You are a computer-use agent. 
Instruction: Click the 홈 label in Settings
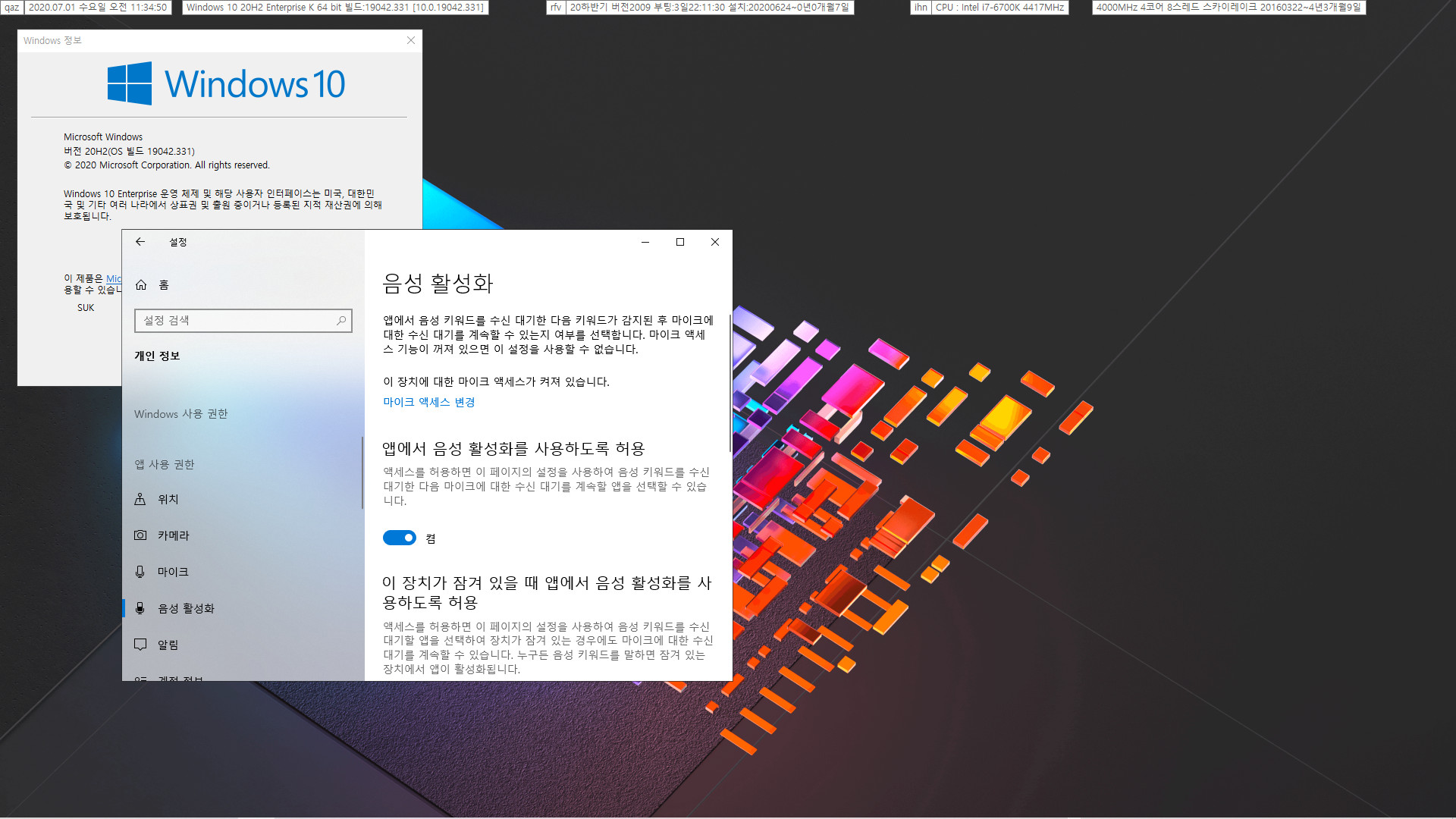click(164, 285)
